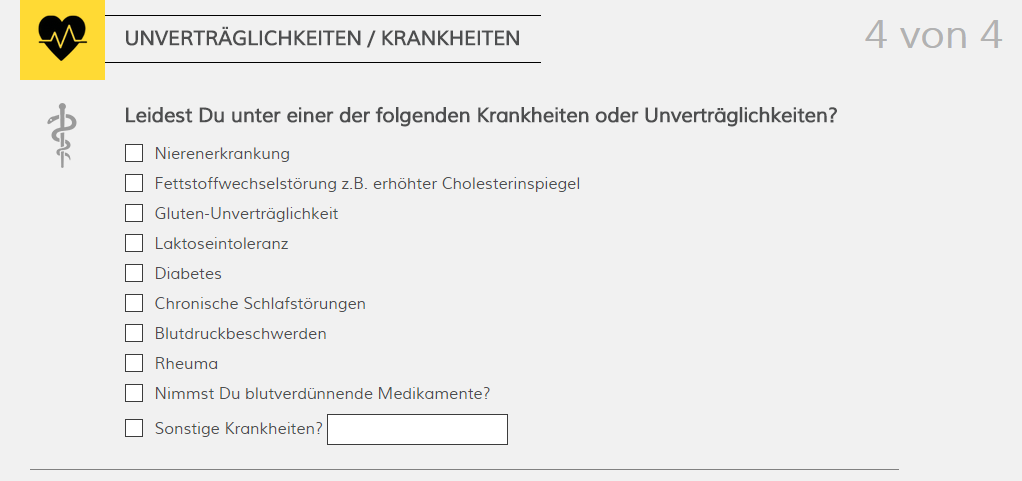Image resolution: width=1022 pixels, height=481 pixels.
Task: Check the Nierenerkrankung checkbox
Action: point(134,153)
